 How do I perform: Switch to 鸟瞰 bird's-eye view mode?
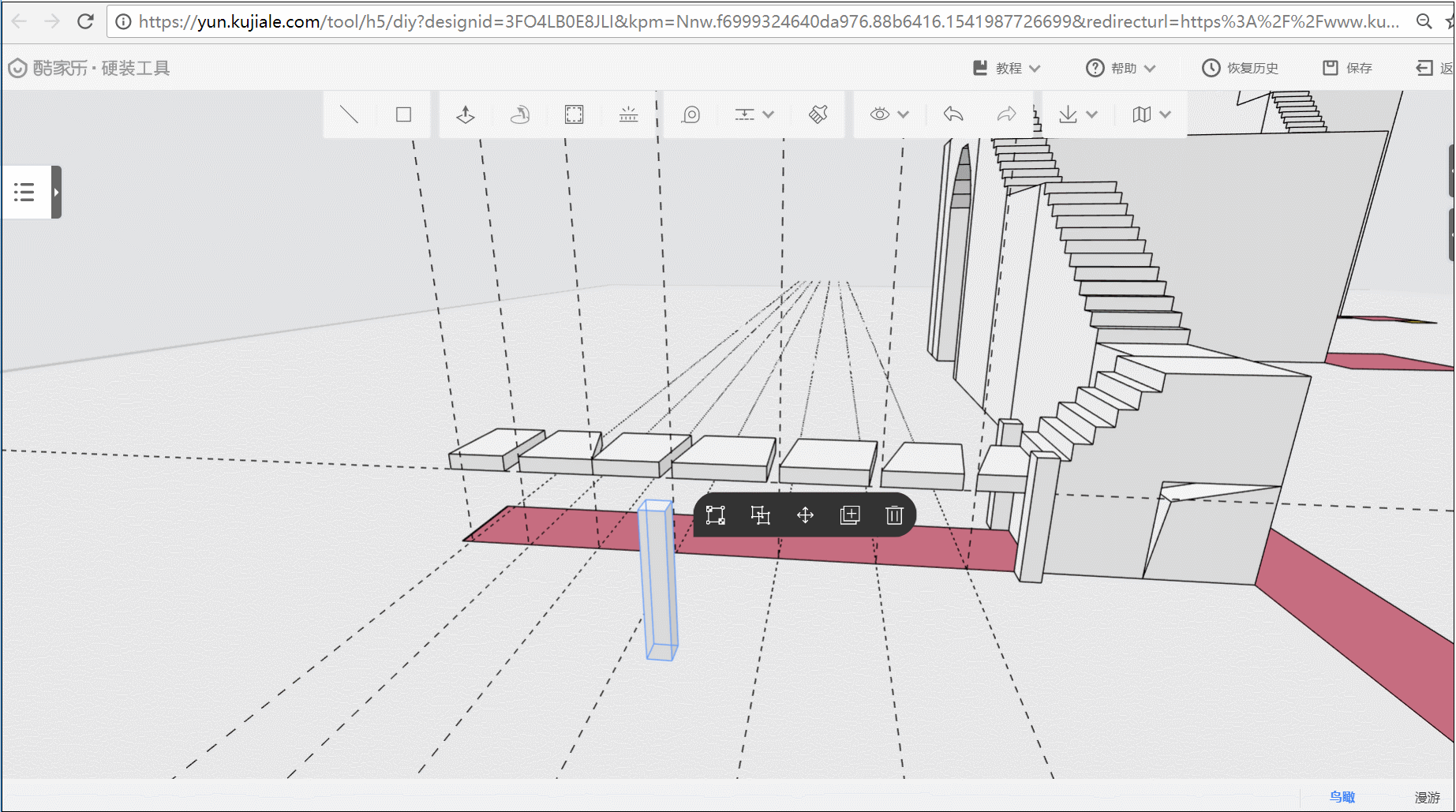click(x=1342, y=797)
